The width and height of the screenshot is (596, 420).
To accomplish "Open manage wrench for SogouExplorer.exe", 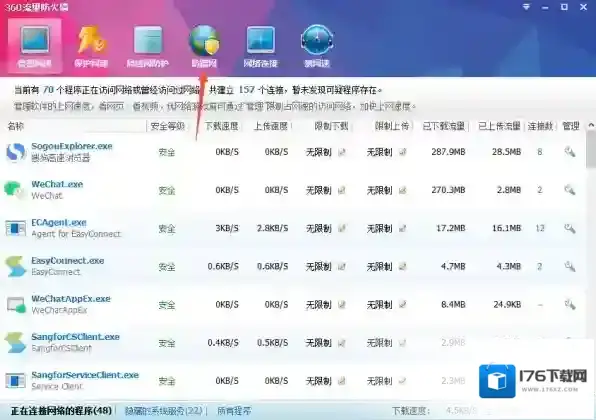I will (x=569, y=152).
